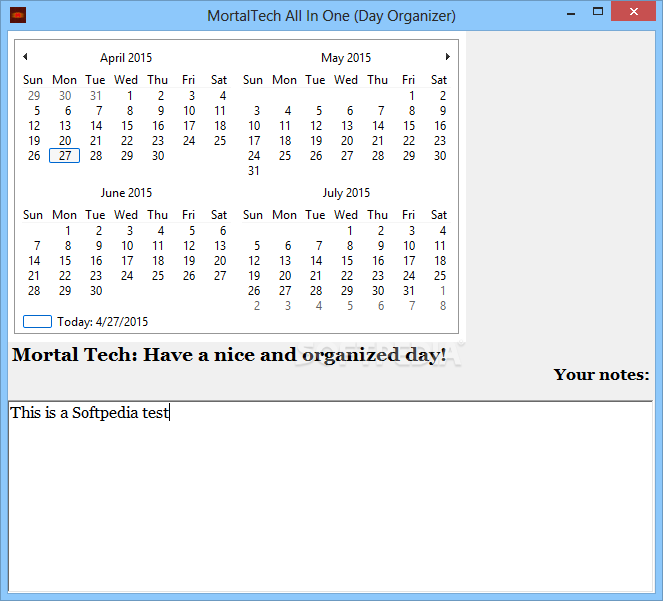Open the May 2015 month header
This screenshot has width=663, height=601.
click(x=346, y=58)
